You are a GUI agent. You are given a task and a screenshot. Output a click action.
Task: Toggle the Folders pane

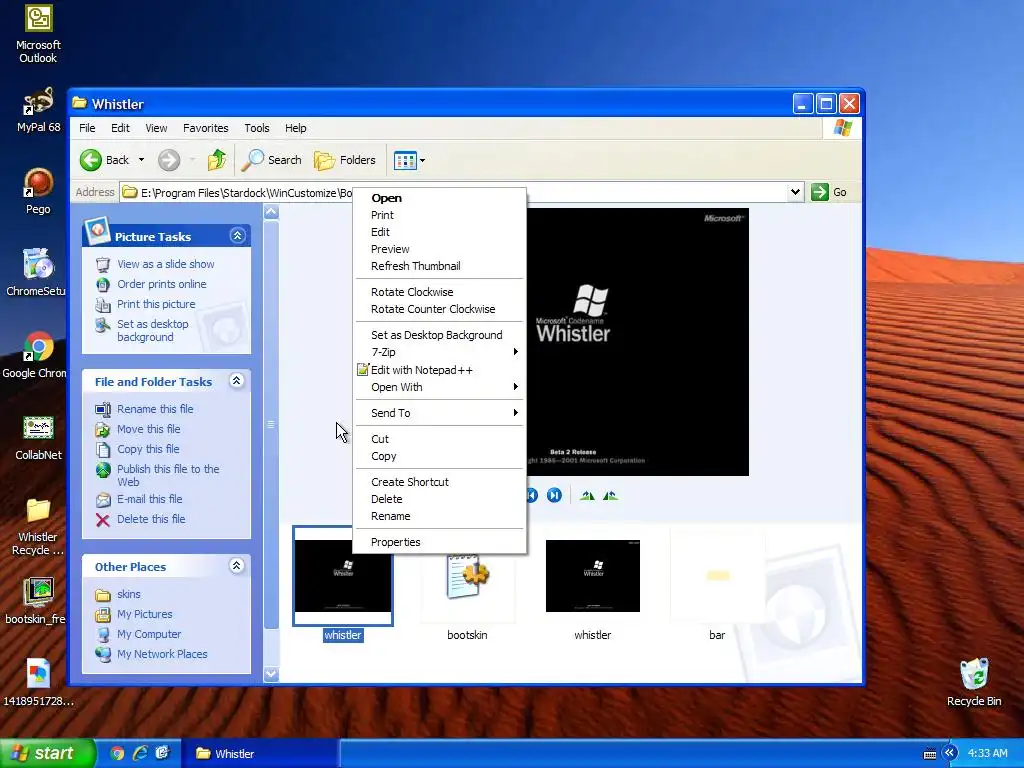pyautogui.click(x=345, y=160)
